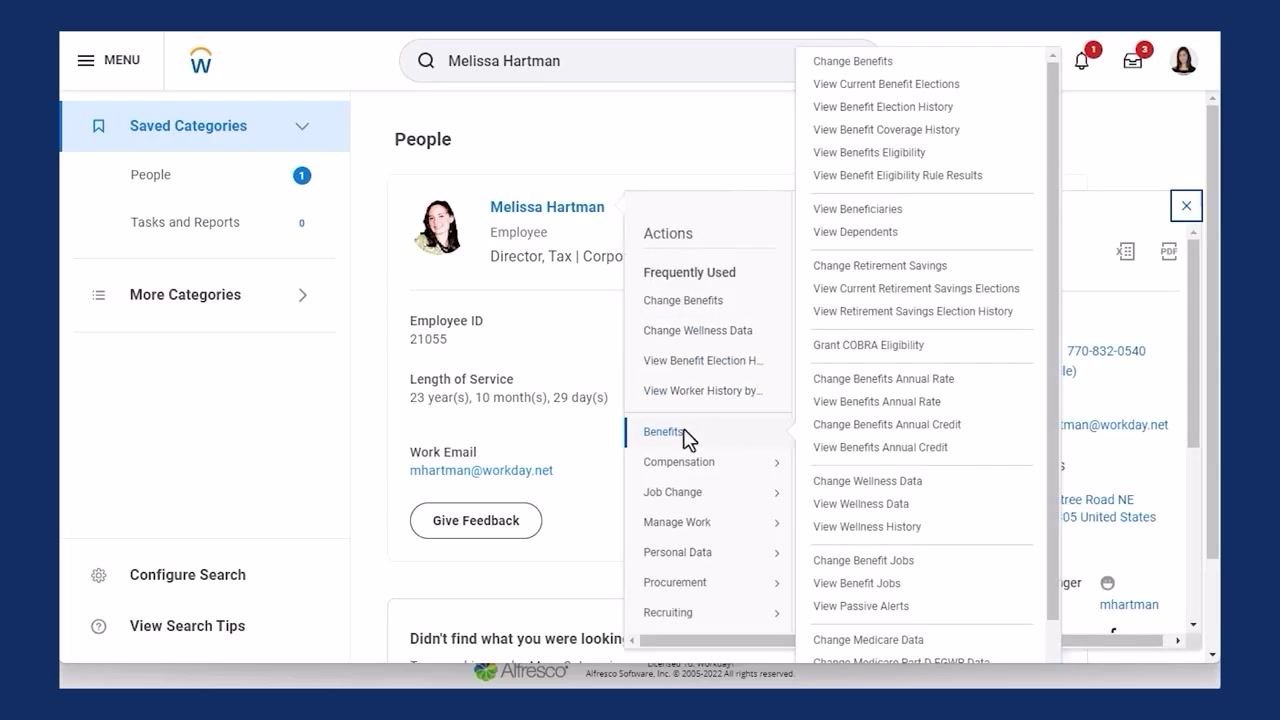The height and width of the screenshot is (720, 1280).
Task: Expand the More Categories chevron
Action: point(302,295)
